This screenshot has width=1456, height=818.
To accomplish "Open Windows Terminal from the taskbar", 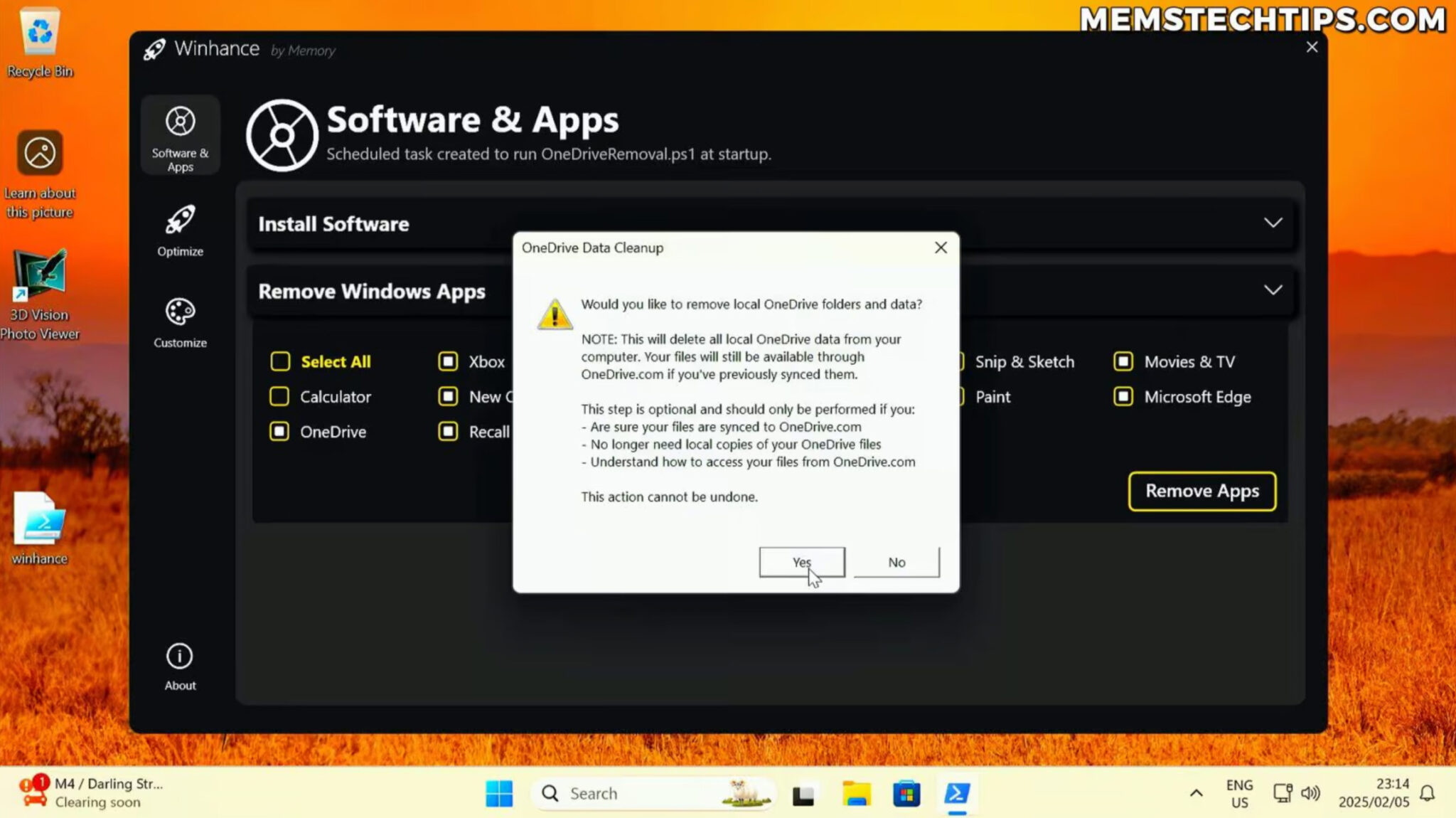I will tap(957, 792).
